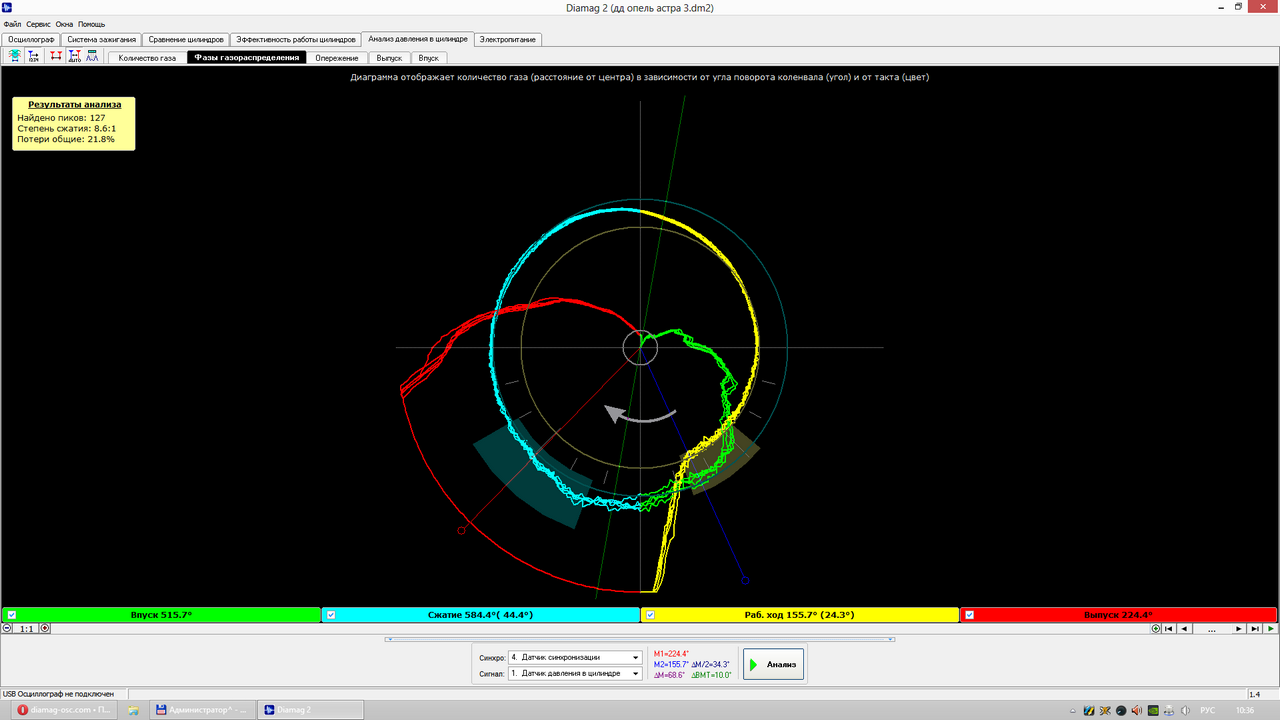
Task: Jump to first frame button
Action: (x=1168, y=629)
